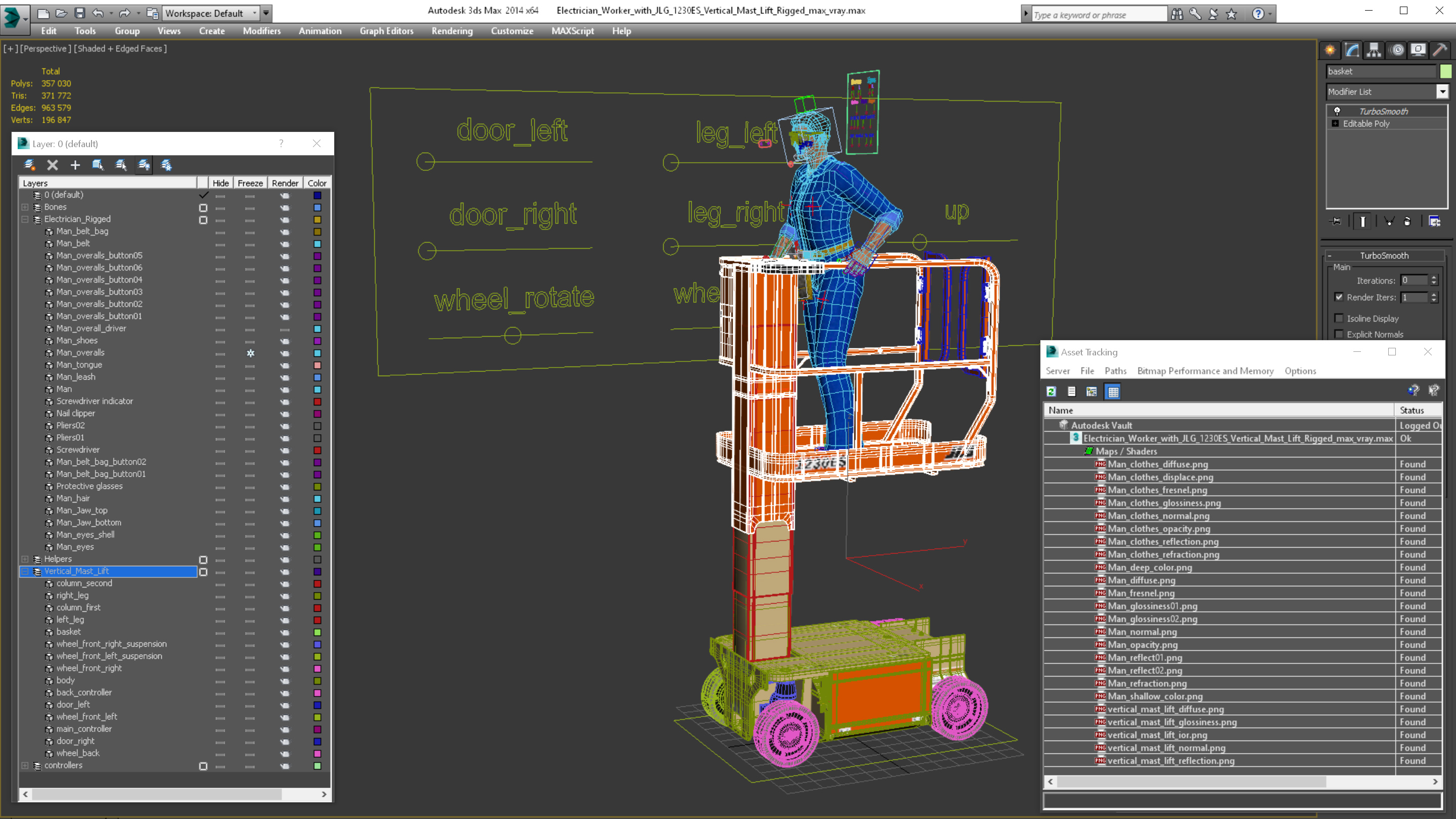
Task: Click the basket object color swatch
Action: click(x=1446, y=71)
